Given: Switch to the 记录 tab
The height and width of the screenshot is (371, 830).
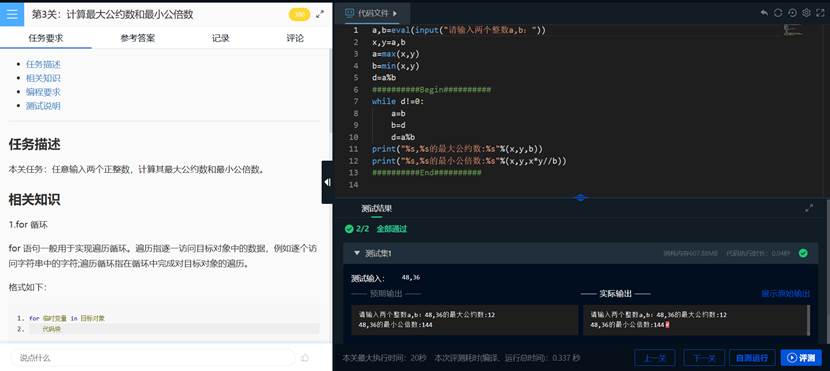Looking at the screenshot, I should click(x=221, y=38).
